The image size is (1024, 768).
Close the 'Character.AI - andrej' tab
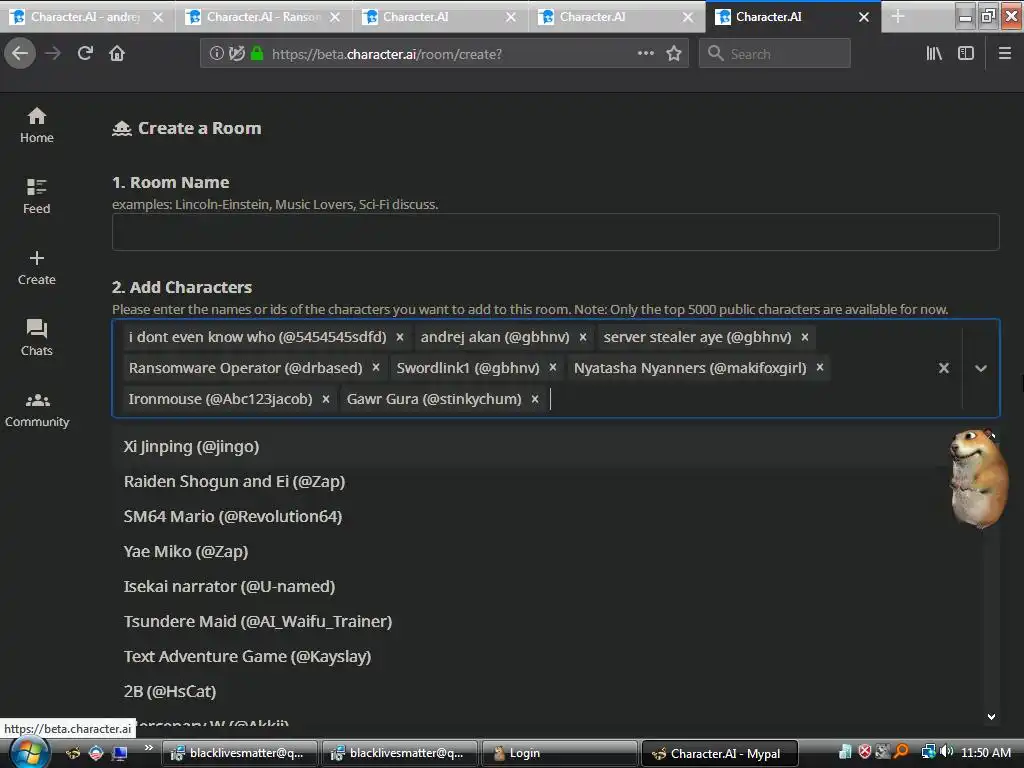[158, 17]
